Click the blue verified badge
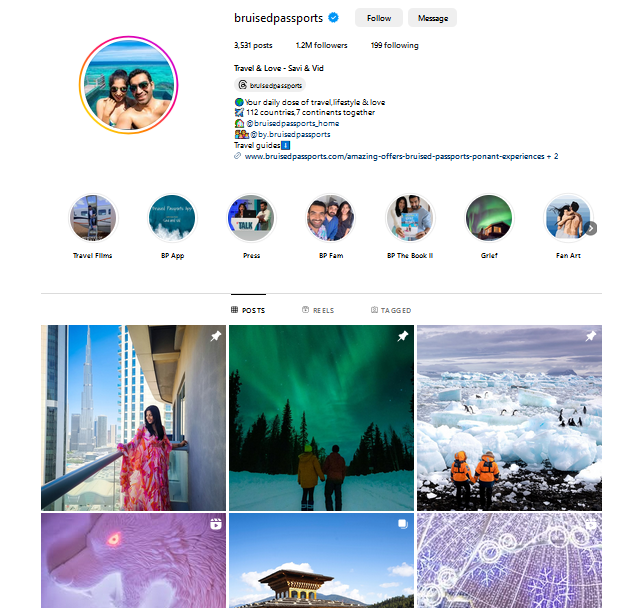Viewport: 640px width, 608px height. tap(333, 18)
